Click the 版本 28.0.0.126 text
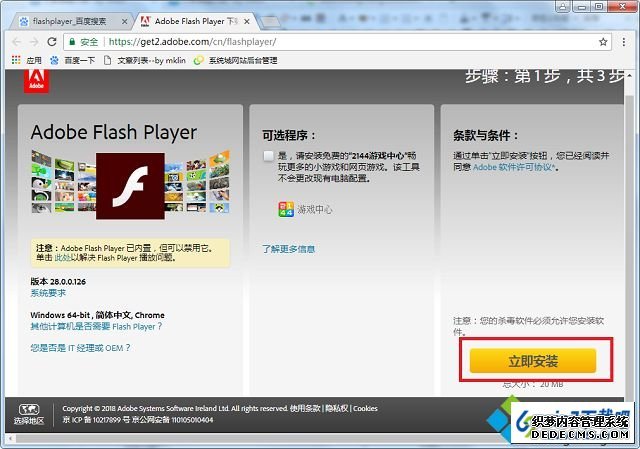640x449 pixels. point(58,282)
